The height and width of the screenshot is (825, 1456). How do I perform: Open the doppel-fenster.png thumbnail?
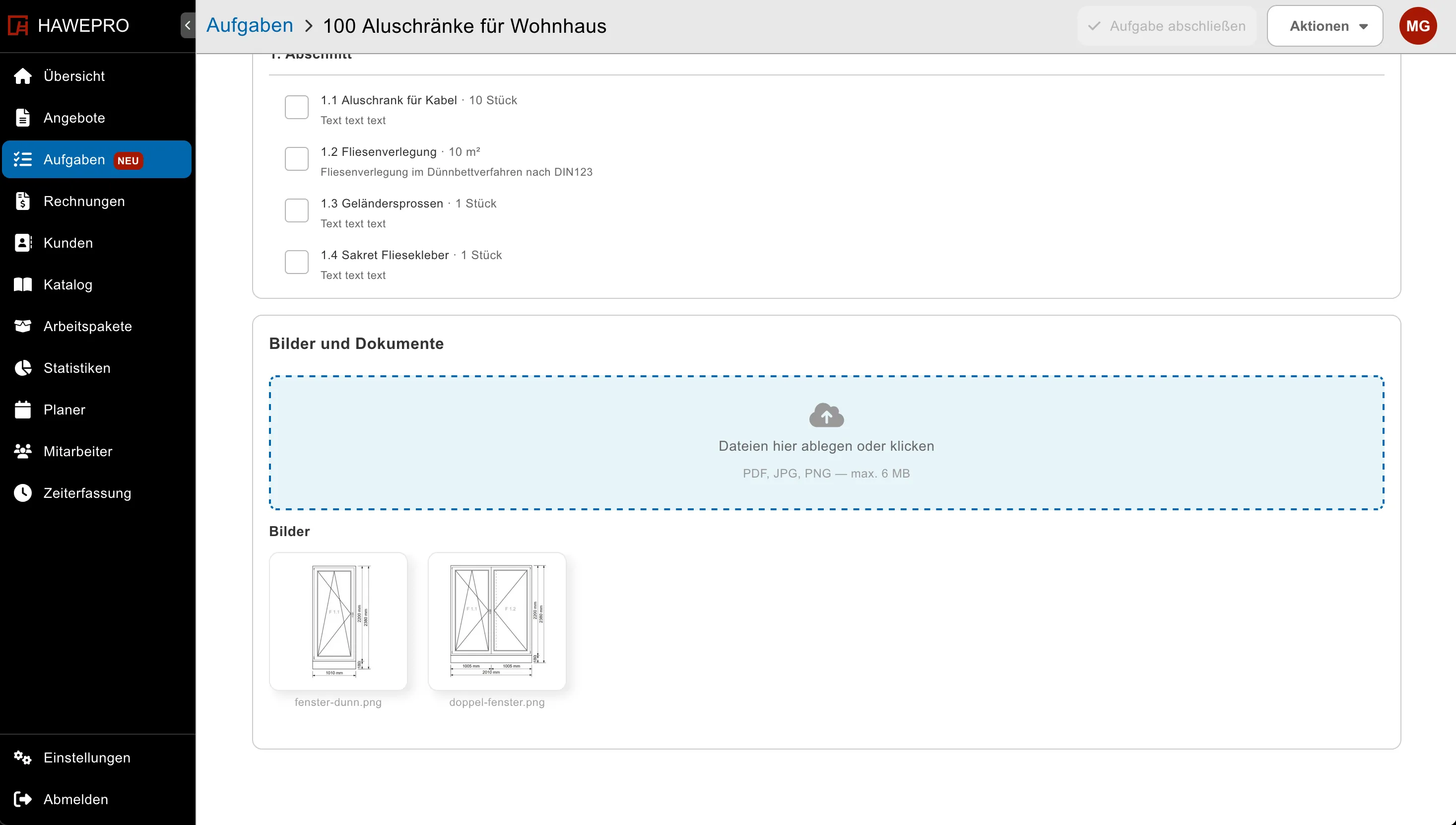pos(497,621)
